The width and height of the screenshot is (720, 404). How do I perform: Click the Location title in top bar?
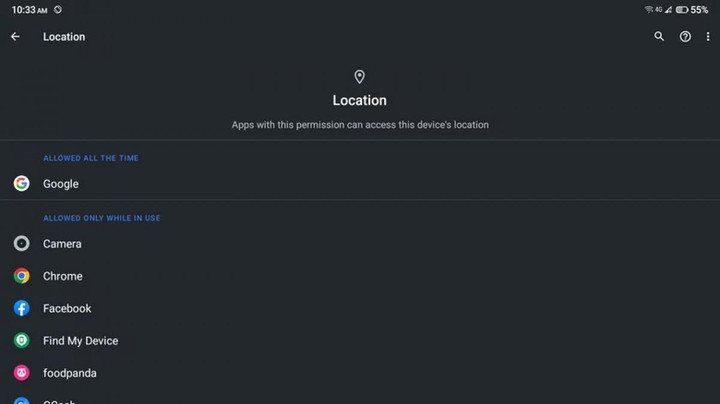point(64,37)
